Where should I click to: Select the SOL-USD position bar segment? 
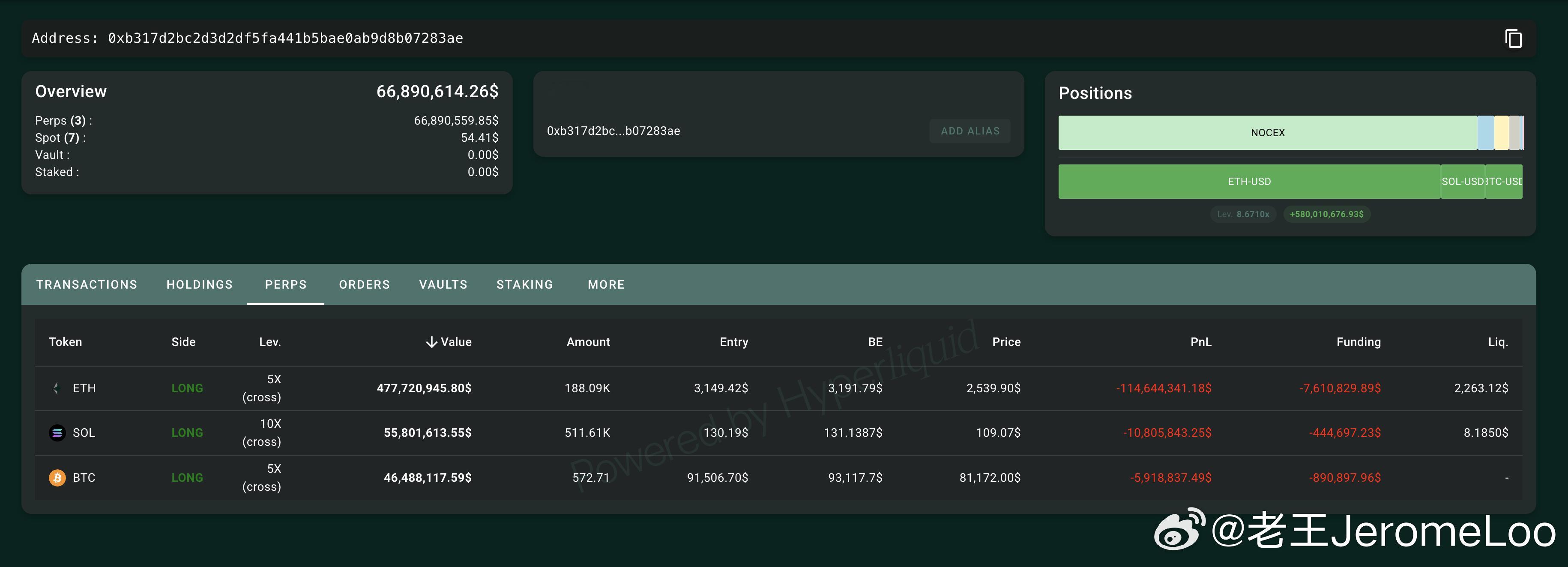pyautogui.click(x=1462, y=181)
